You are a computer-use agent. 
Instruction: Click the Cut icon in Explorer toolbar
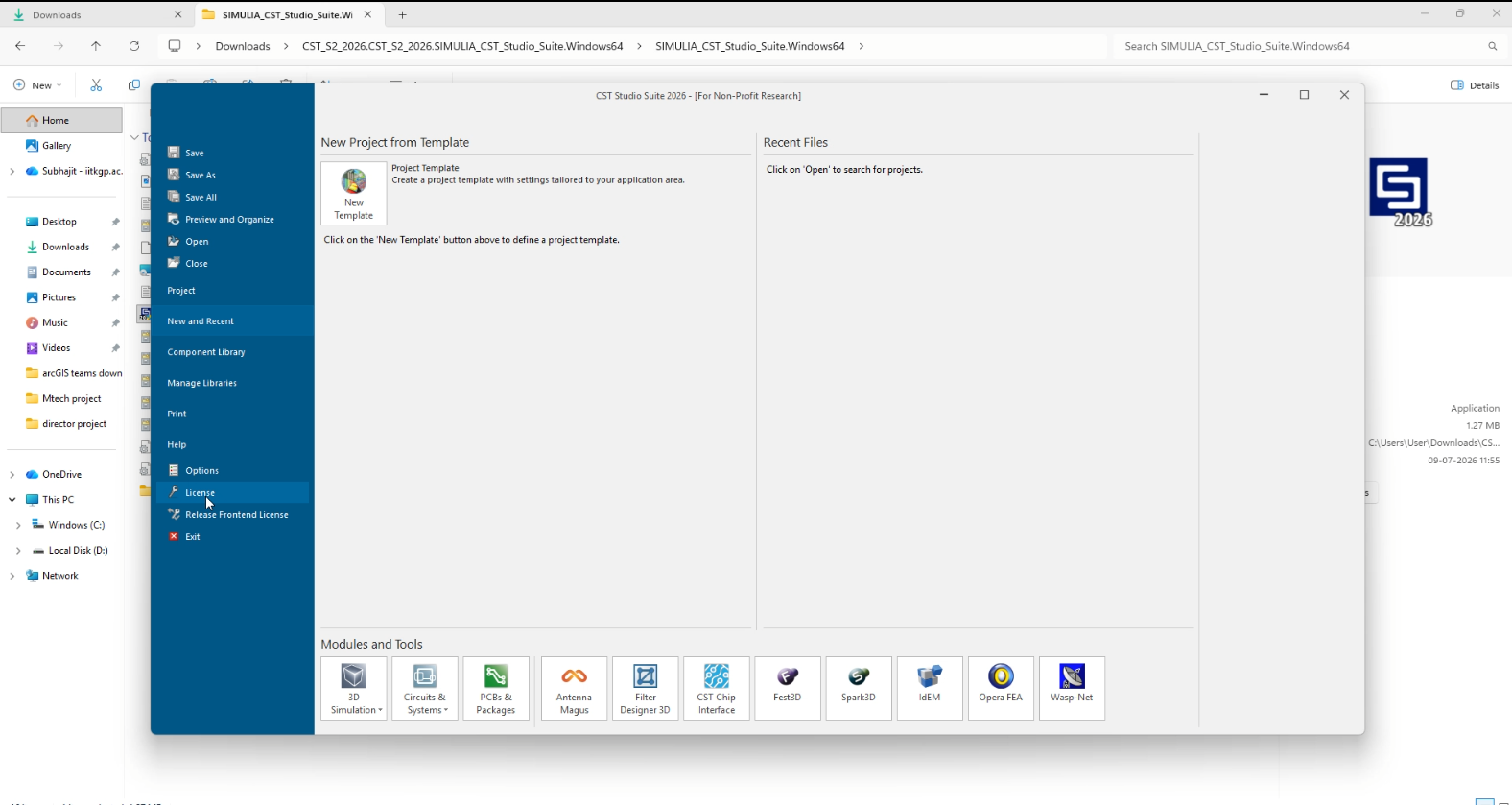click(96, 85)
